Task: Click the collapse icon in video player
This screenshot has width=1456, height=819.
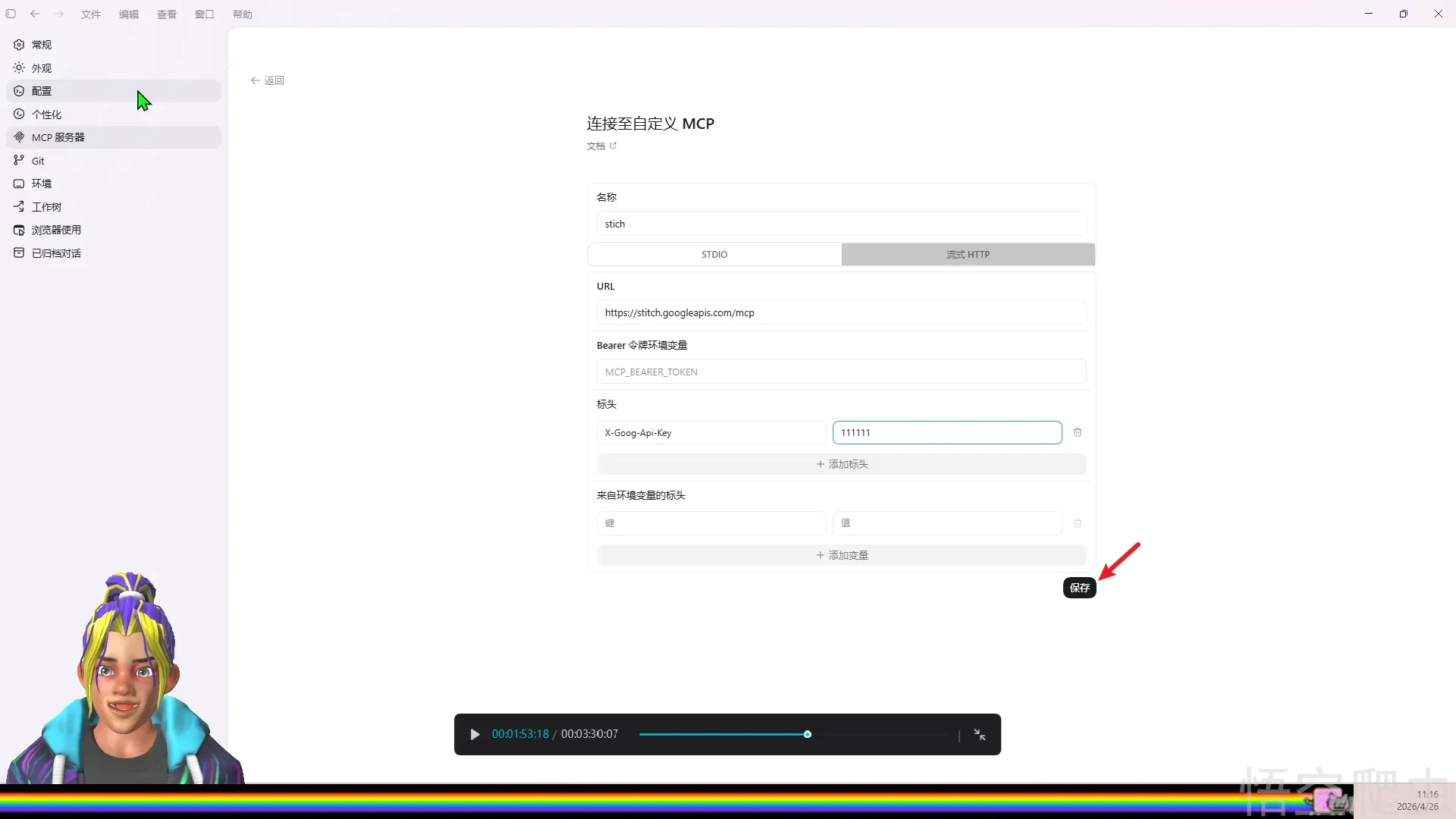Action: point(980,734)
